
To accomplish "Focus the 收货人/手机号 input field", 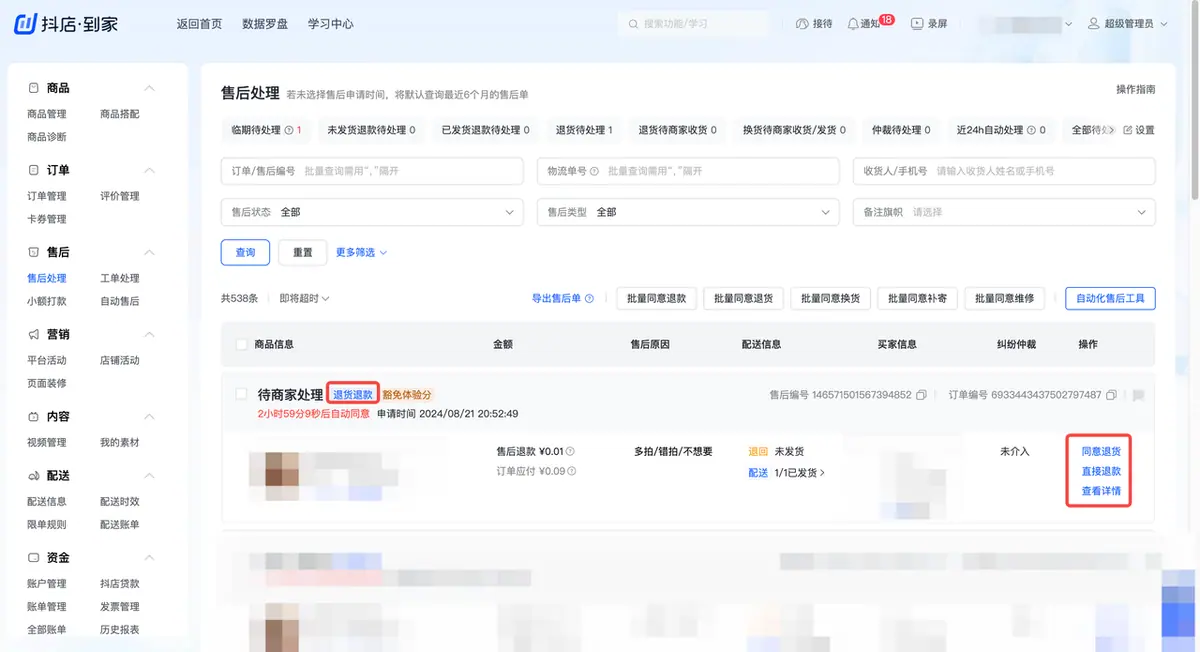I will tap(1004, 171).
